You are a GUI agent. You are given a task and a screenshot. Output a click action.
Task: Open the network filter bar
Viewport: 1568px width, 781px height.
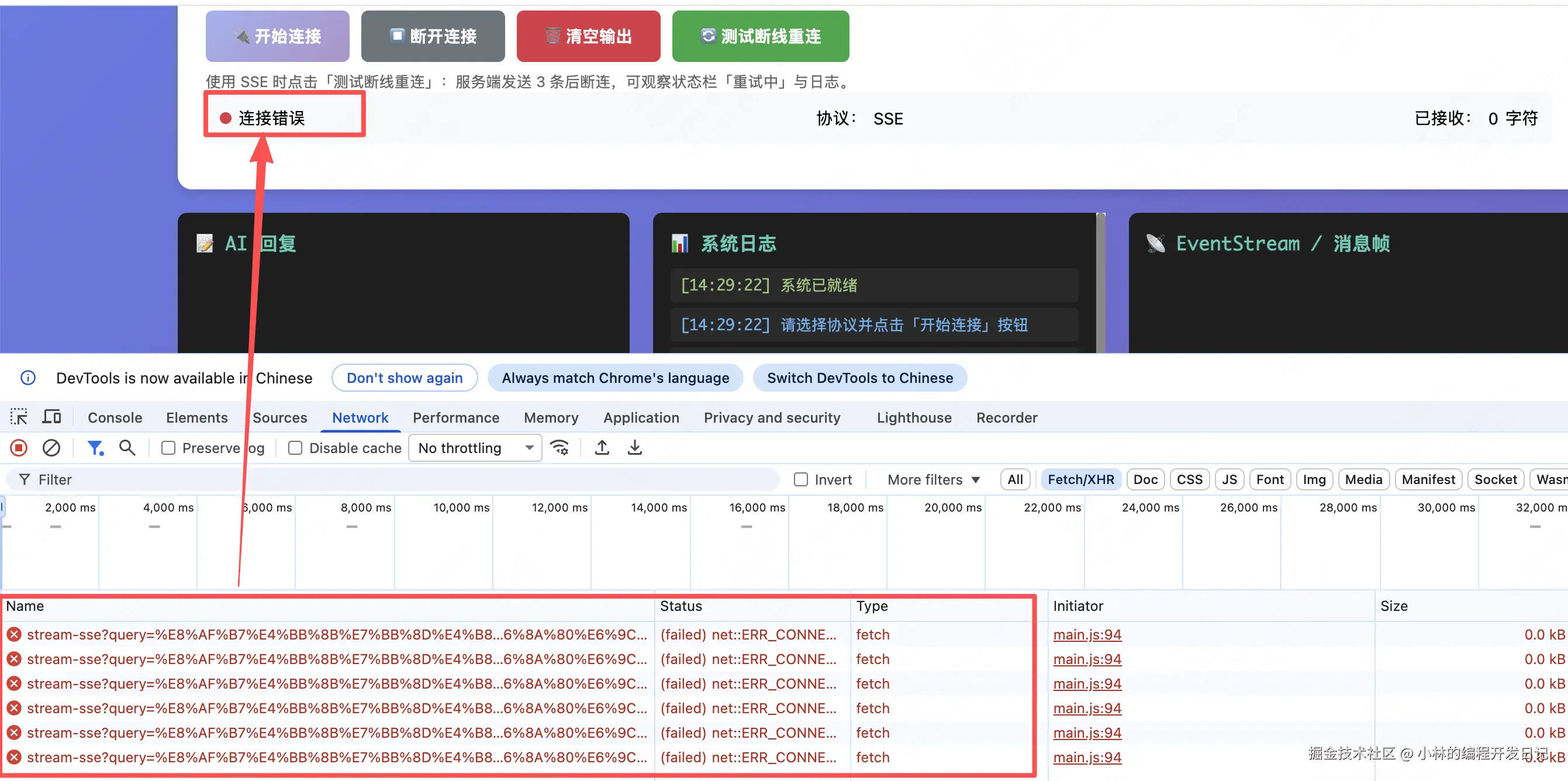tap(95, 447)
